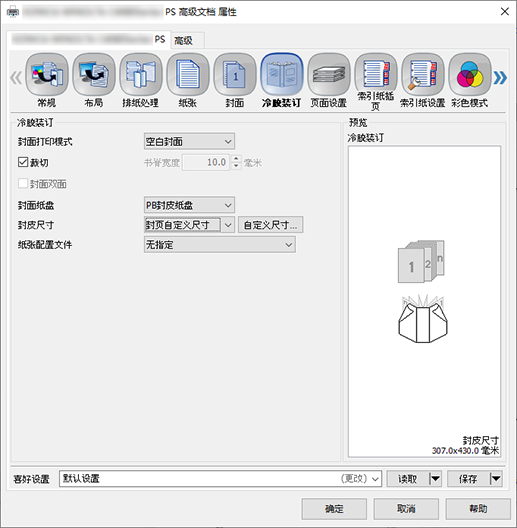Open the 保存 button dropdown arrow

point(496,478)
